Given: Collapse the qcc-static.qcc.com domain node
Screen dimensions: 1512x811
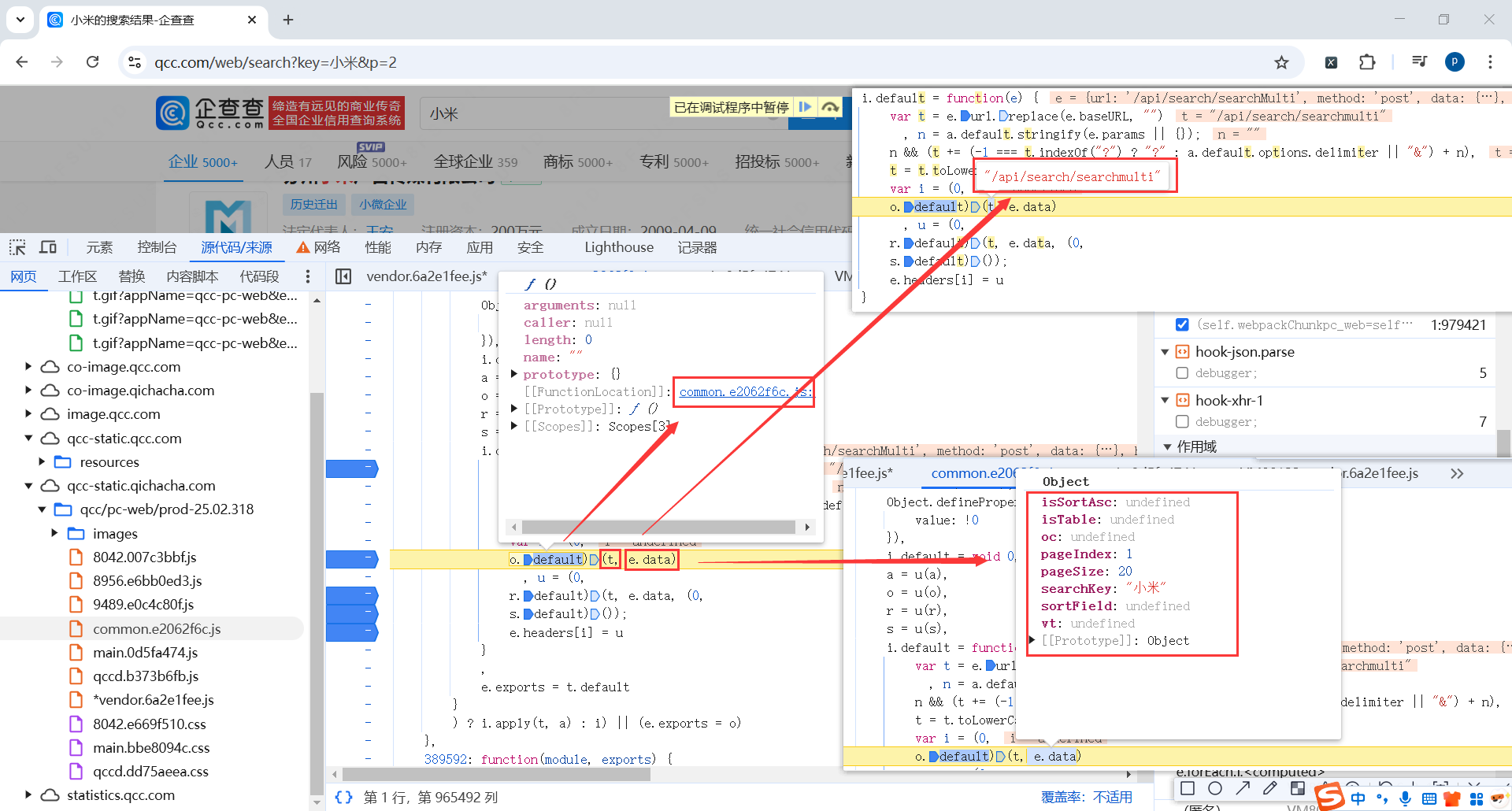Looking at the screenshot, I should tap(28, 438).
